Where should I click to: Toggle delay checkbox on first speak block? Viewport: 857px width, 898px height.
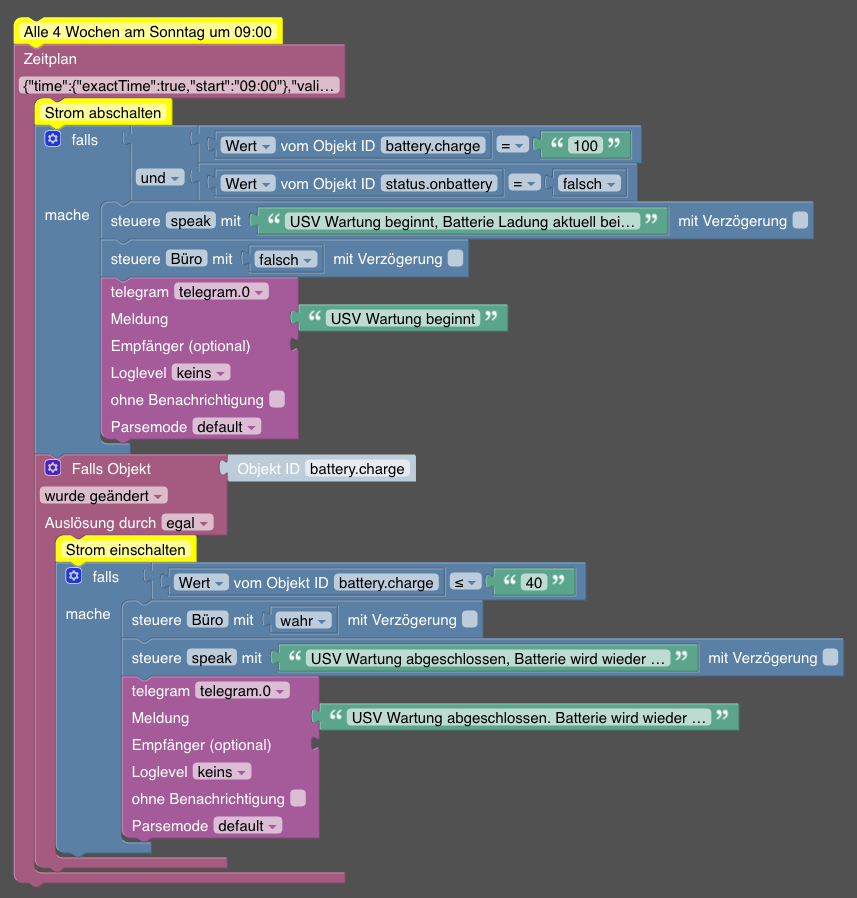[x=800, y=220]
